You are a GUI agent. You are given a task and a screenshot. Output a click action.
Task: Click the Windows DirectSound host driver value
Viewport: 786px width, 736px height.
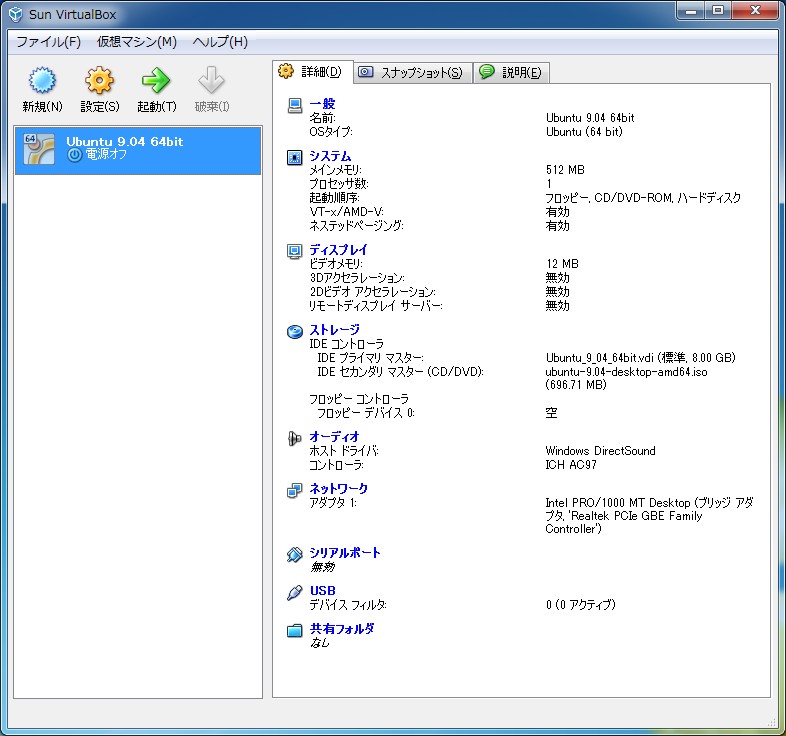tap(600, 451)
